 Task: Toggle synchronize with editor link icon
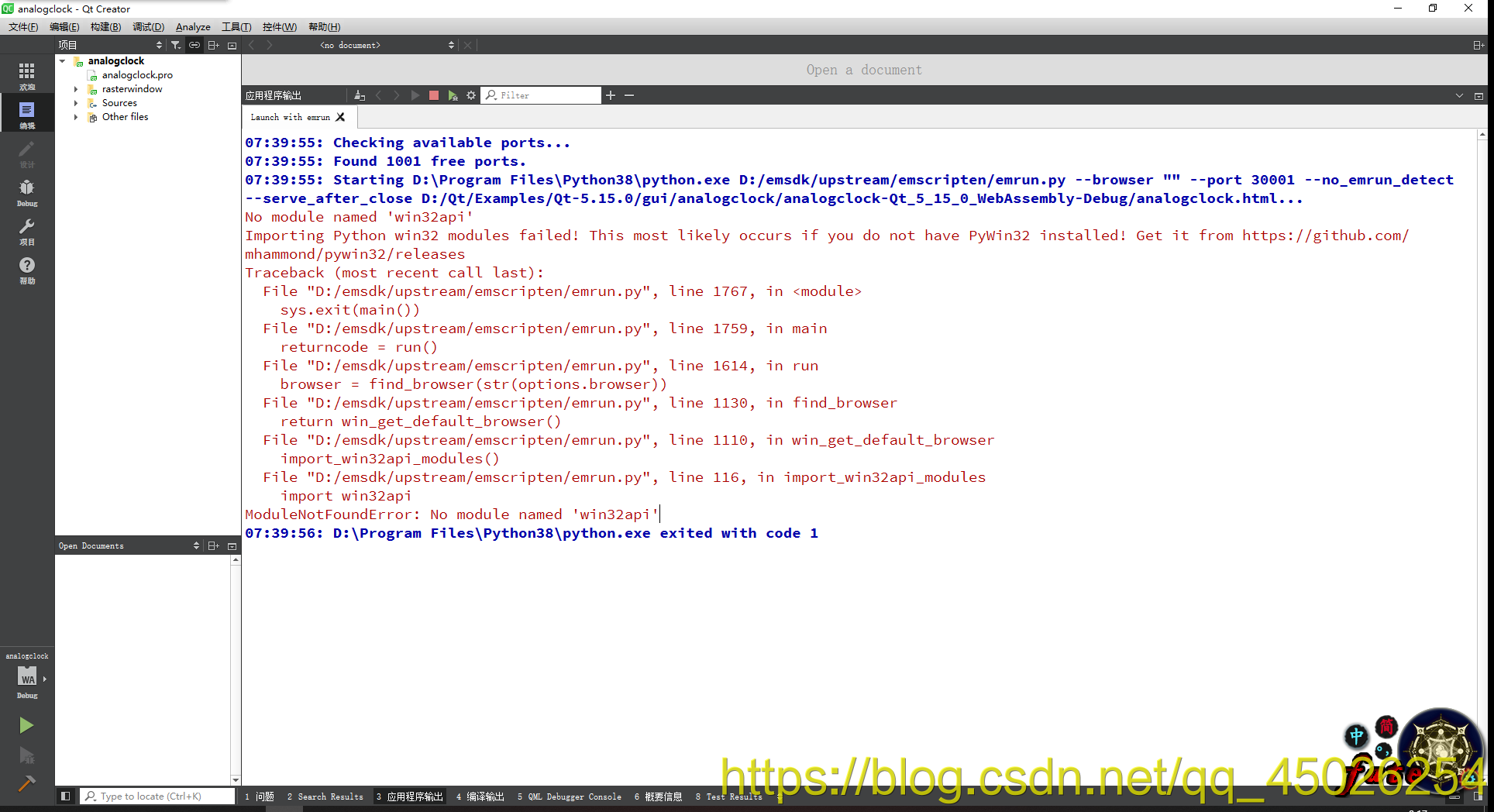click(x=194, y=44)
